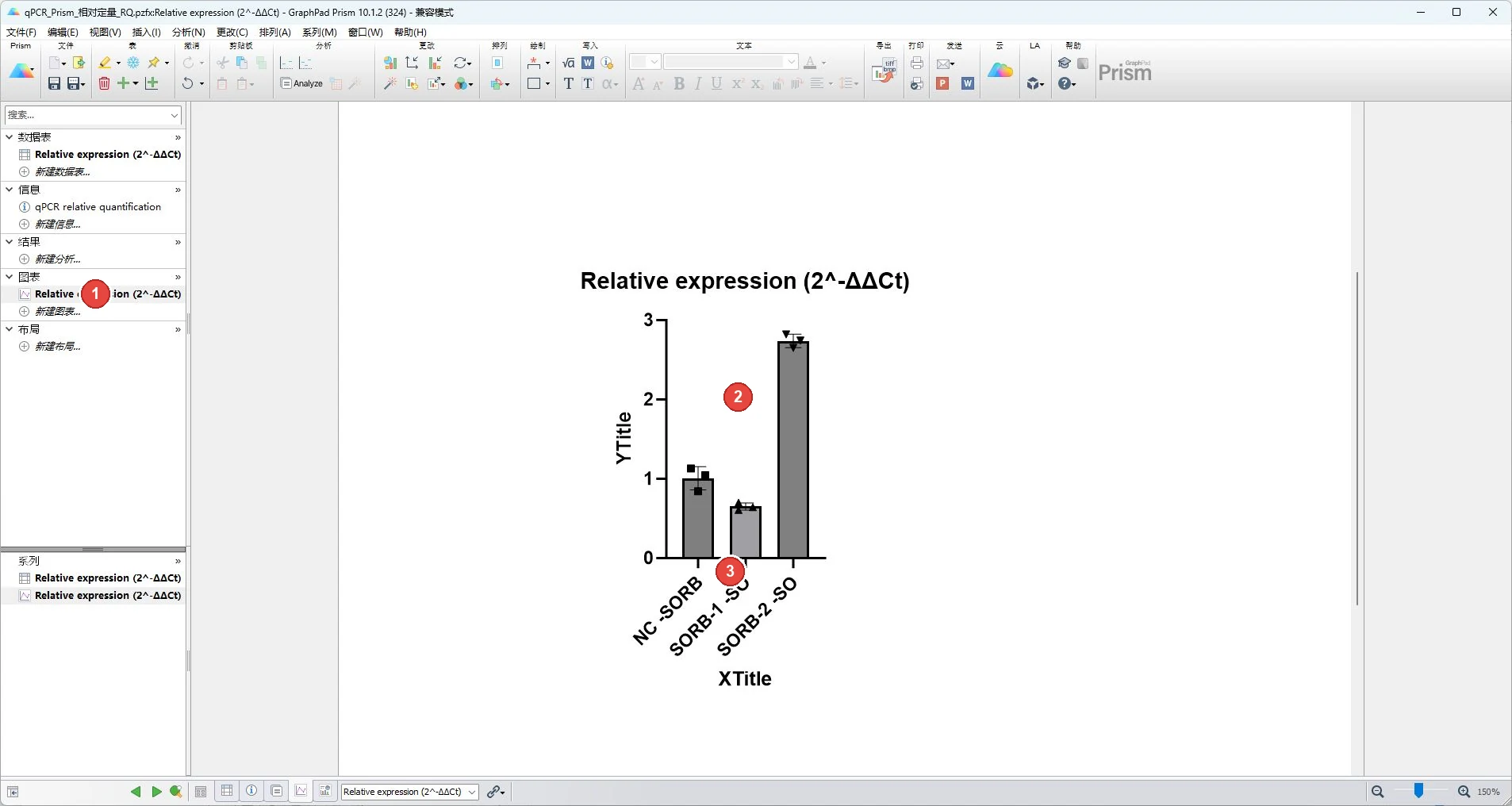Click the graduation cap learning icon
The height and width of the screenshot is (806, 1512).
tap(1065, 63)
